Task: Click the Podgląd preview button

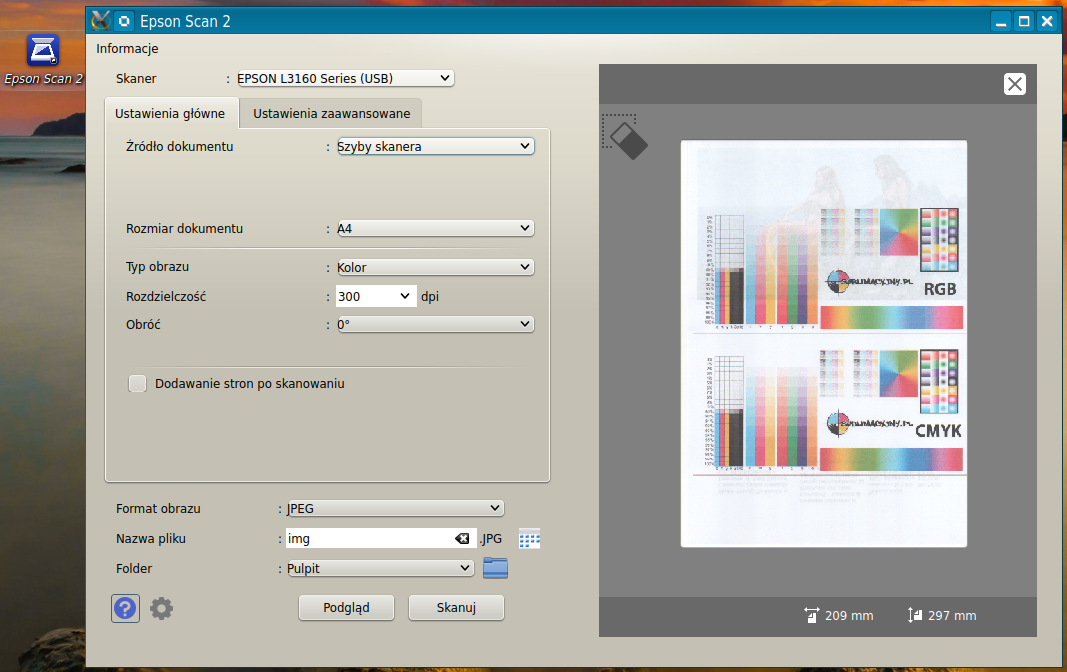Action: pos(346,607)
